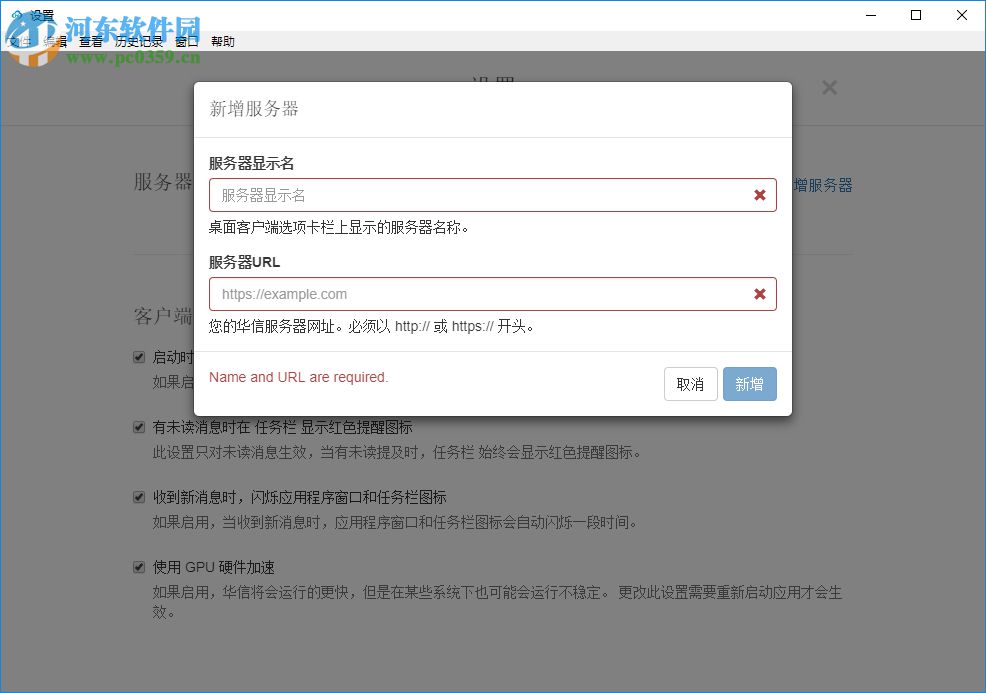
Task: Minimize the 设置 window
Action: tap(870, 15)
